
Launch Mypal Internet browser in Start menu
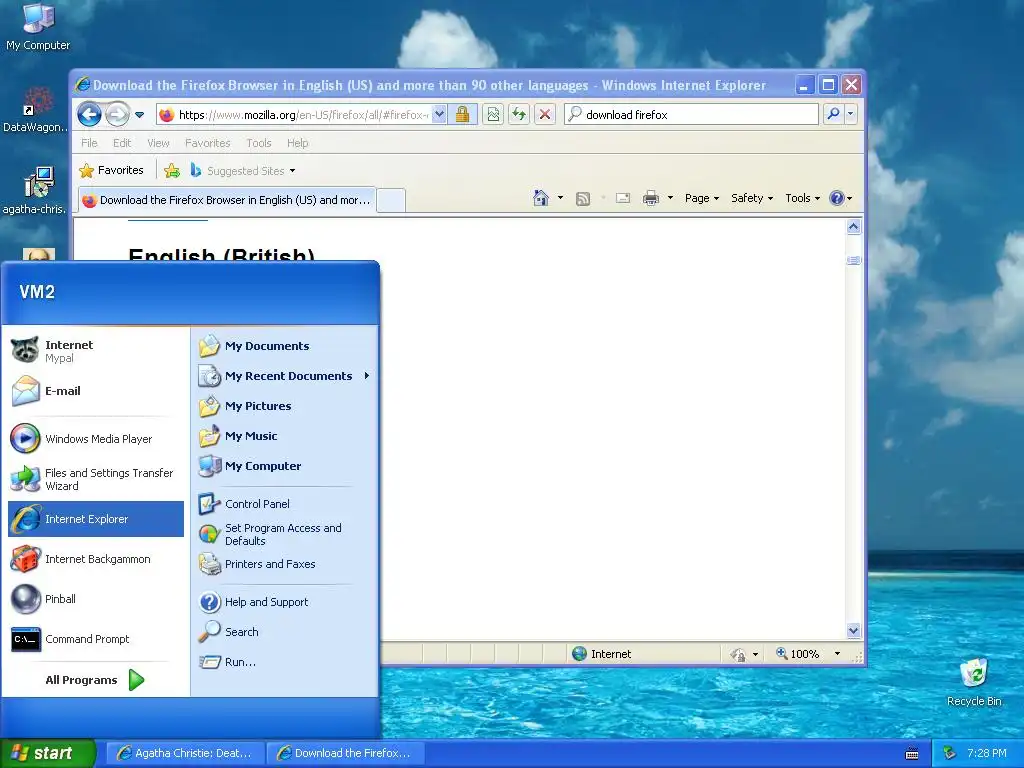[95, 351]
